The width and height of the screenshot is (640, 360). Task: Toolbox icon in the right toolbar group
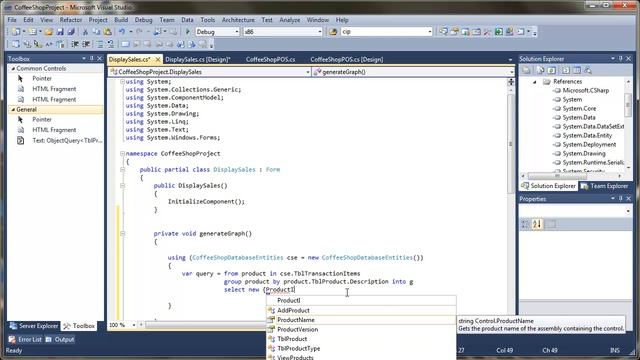487,32
